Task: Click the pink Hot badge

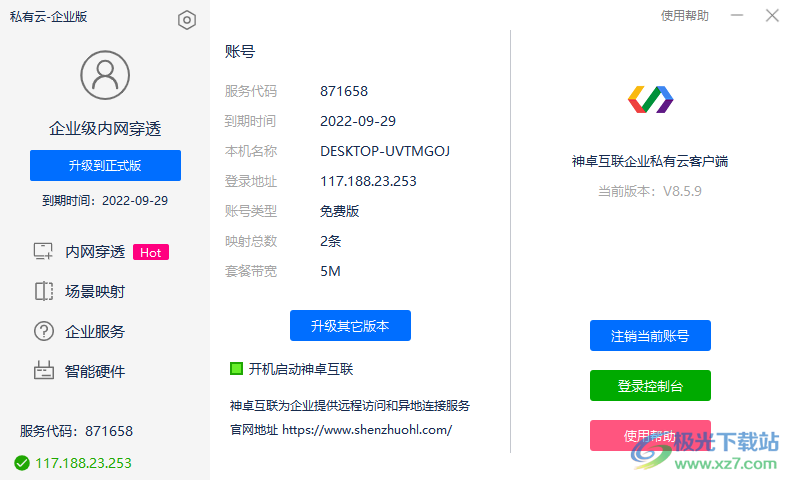Action: tap(151, 252)
